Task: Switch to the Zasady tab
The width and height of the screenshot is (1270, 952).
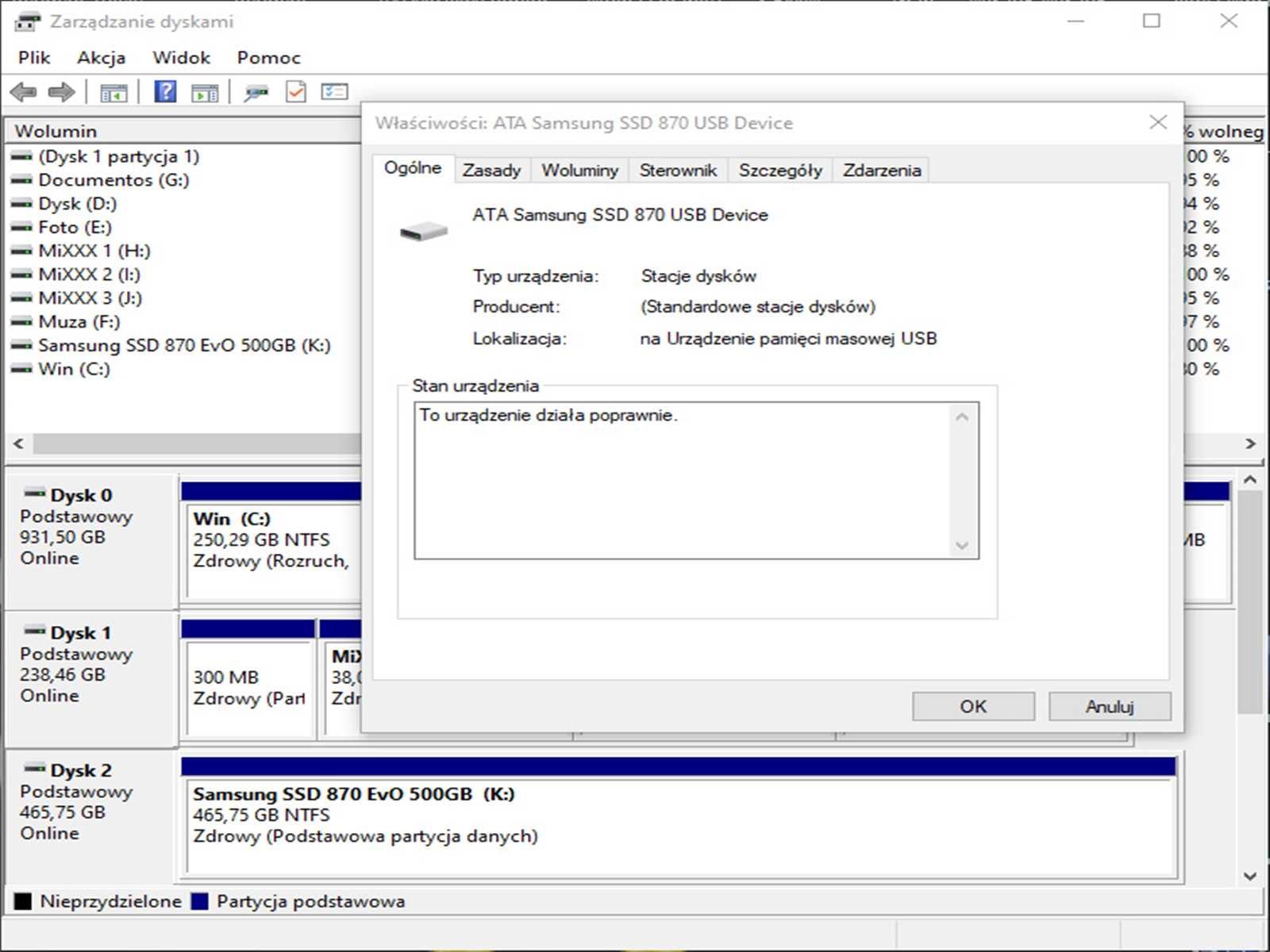Action: point(491,170)
